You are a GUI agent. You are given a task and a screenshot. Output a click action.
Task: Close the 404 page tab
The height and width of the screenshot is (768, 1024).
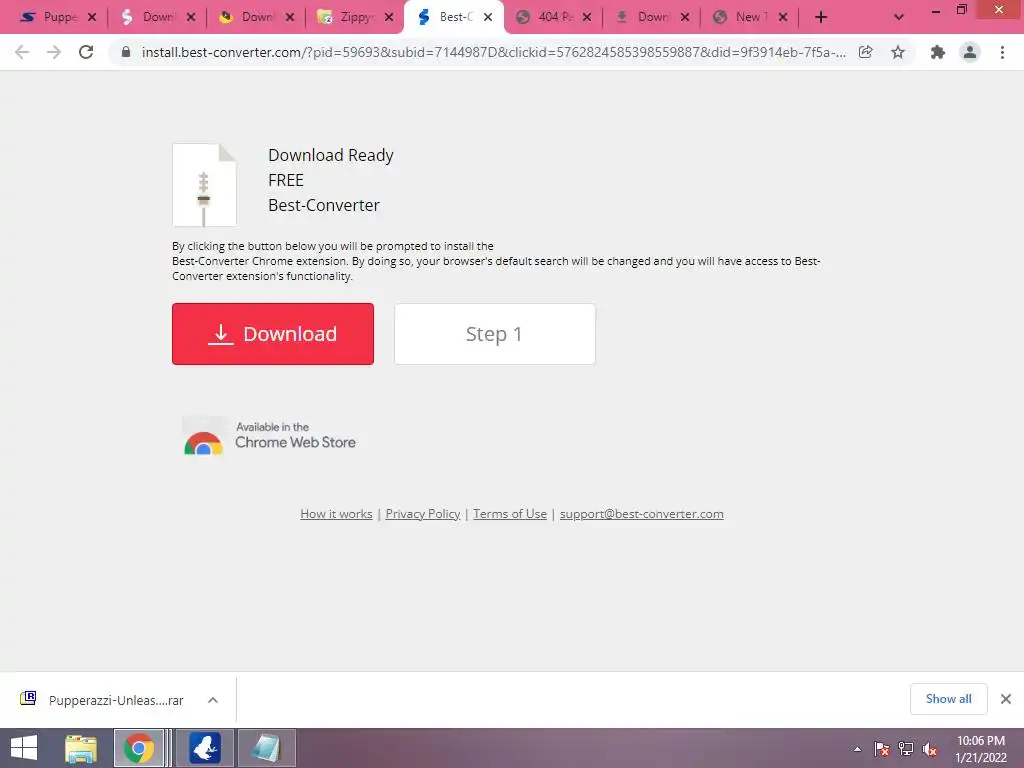[x=586, y=18]
